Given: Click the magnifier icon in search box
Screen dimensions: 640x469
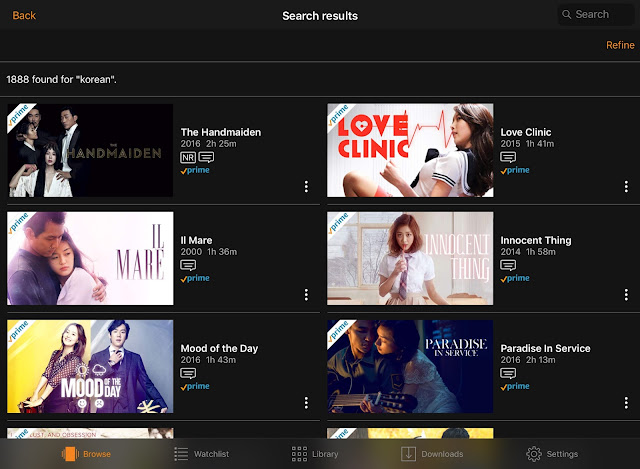Looking at the screenshot, I should pos(567,15).
